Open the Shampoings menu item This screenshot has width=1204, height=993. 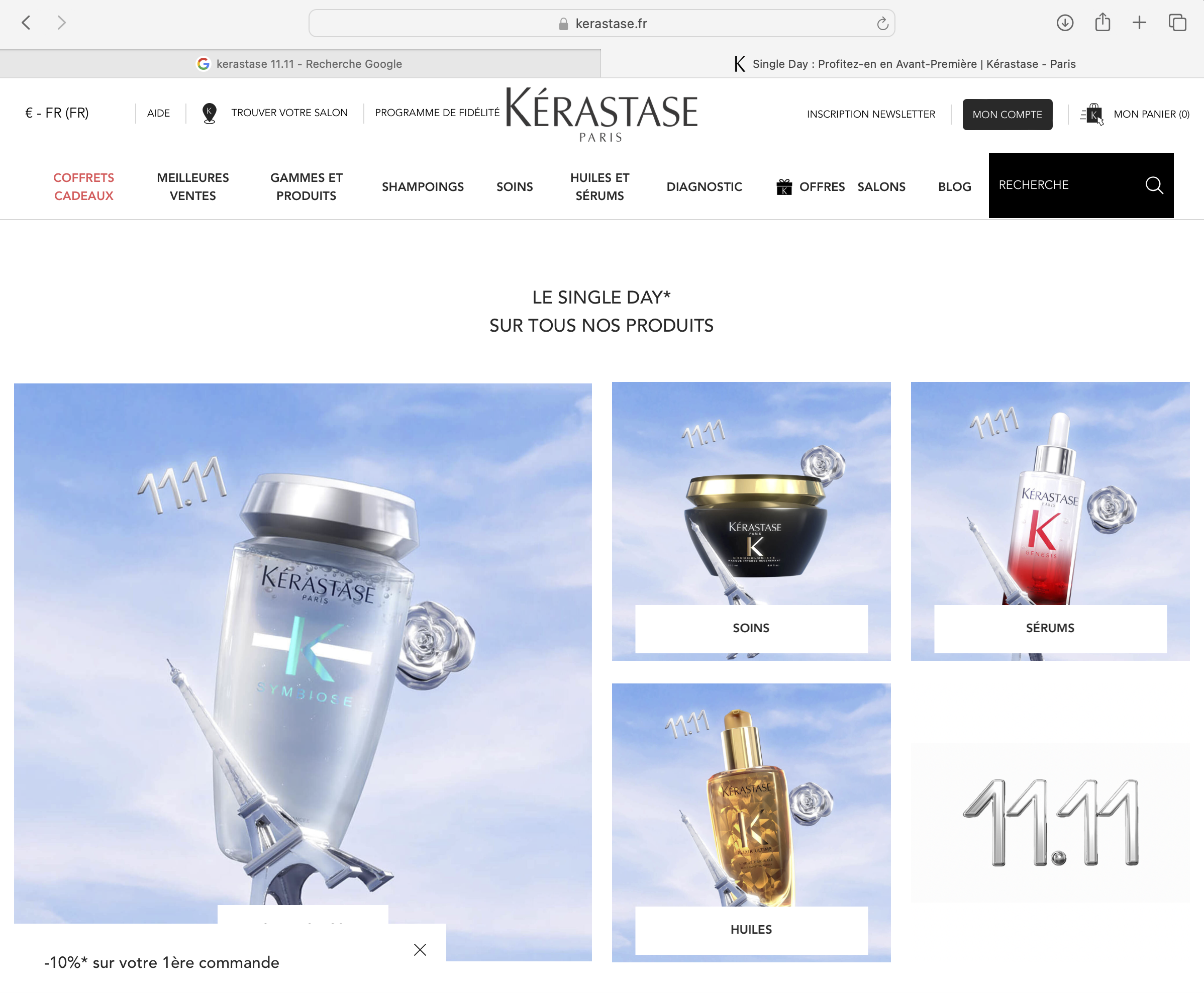[423, 186]
